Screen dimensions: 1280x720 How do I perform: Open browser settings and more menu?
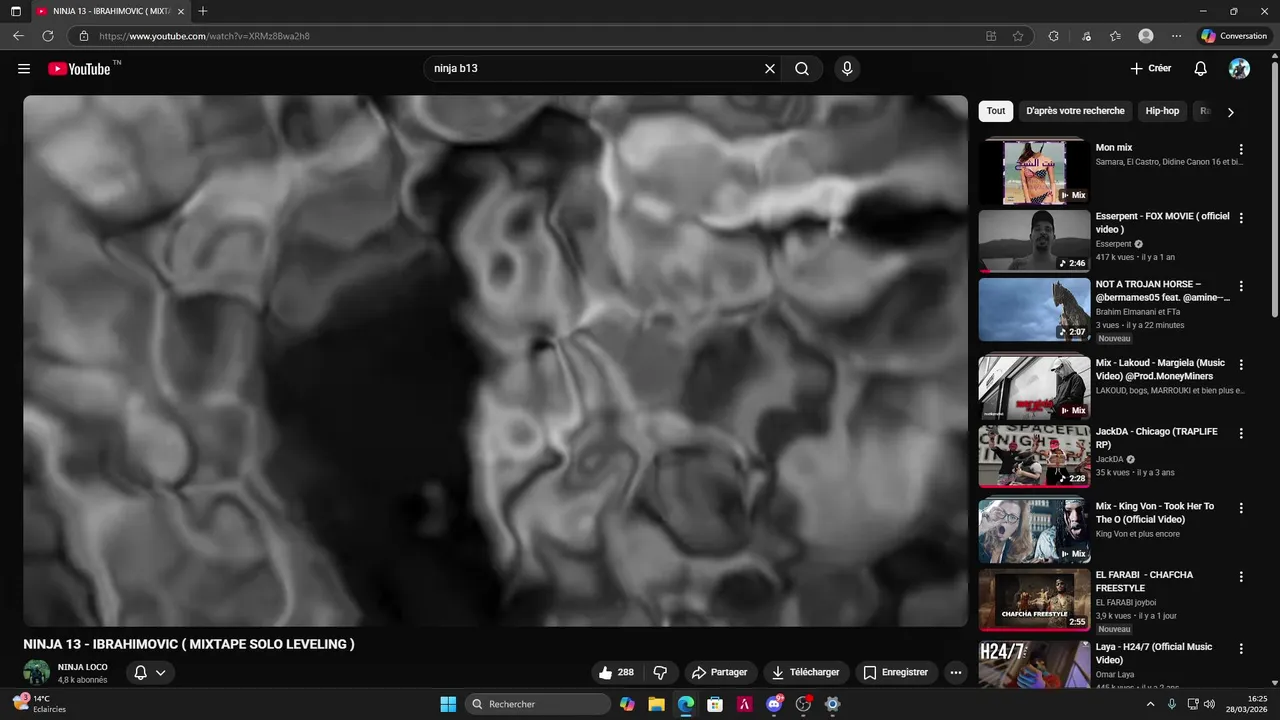click(x=1176, y=36)
